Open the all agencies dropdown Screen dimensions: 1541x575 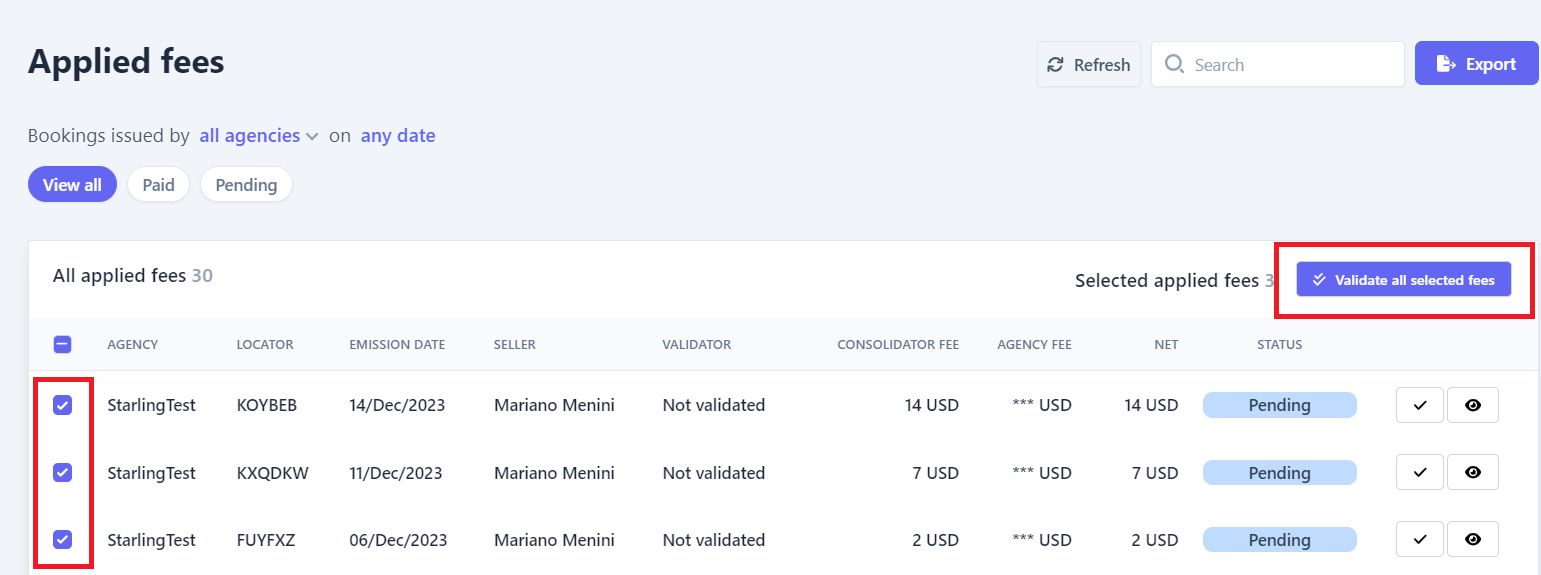point(259,136)
